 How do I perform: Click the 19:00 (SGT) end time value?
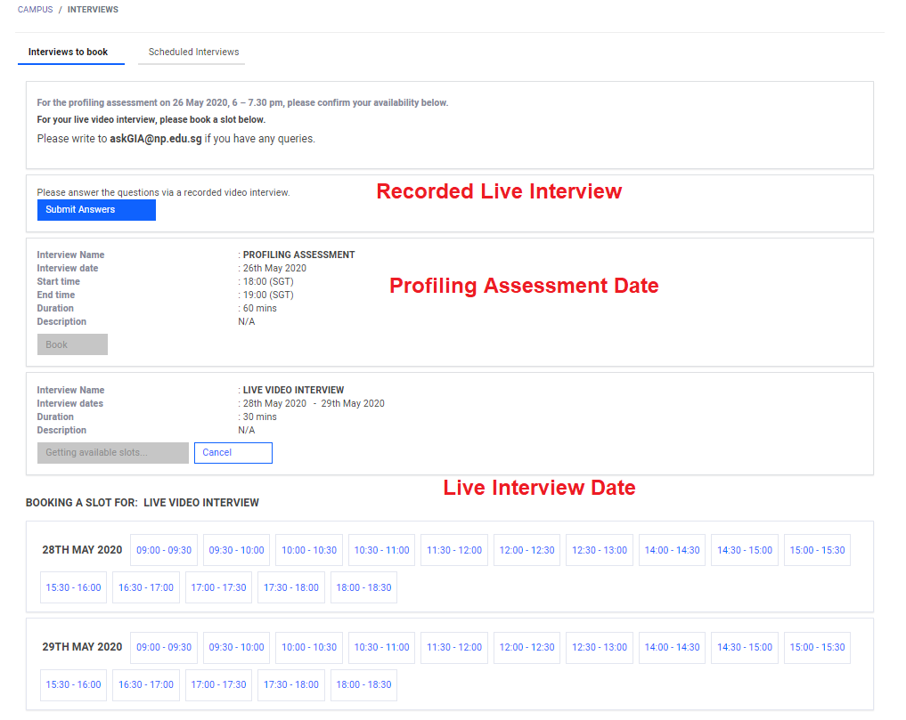coord(268,295)
